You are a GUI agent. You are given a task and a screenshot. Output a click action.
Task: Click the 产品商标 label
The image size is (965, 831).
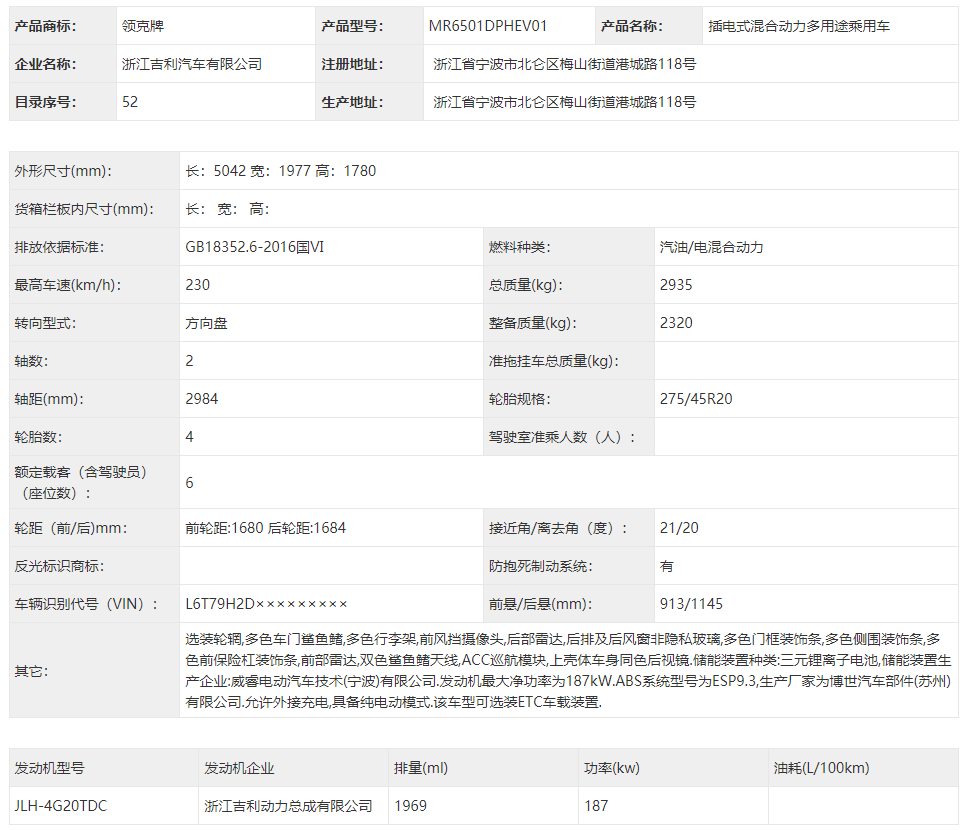(x=45, y=26)
